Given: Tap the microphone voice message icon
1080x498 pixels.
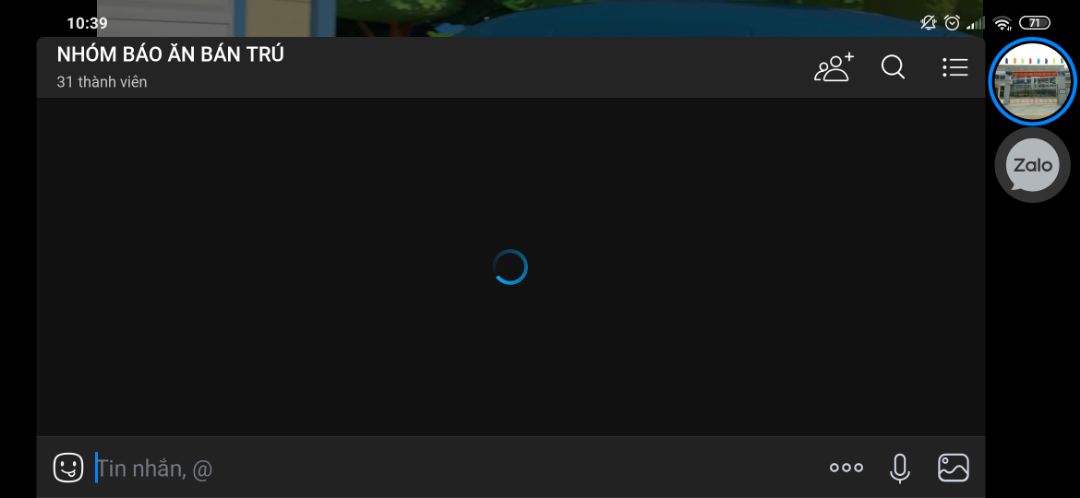Looking at the screenshot, I should [900, 468].
